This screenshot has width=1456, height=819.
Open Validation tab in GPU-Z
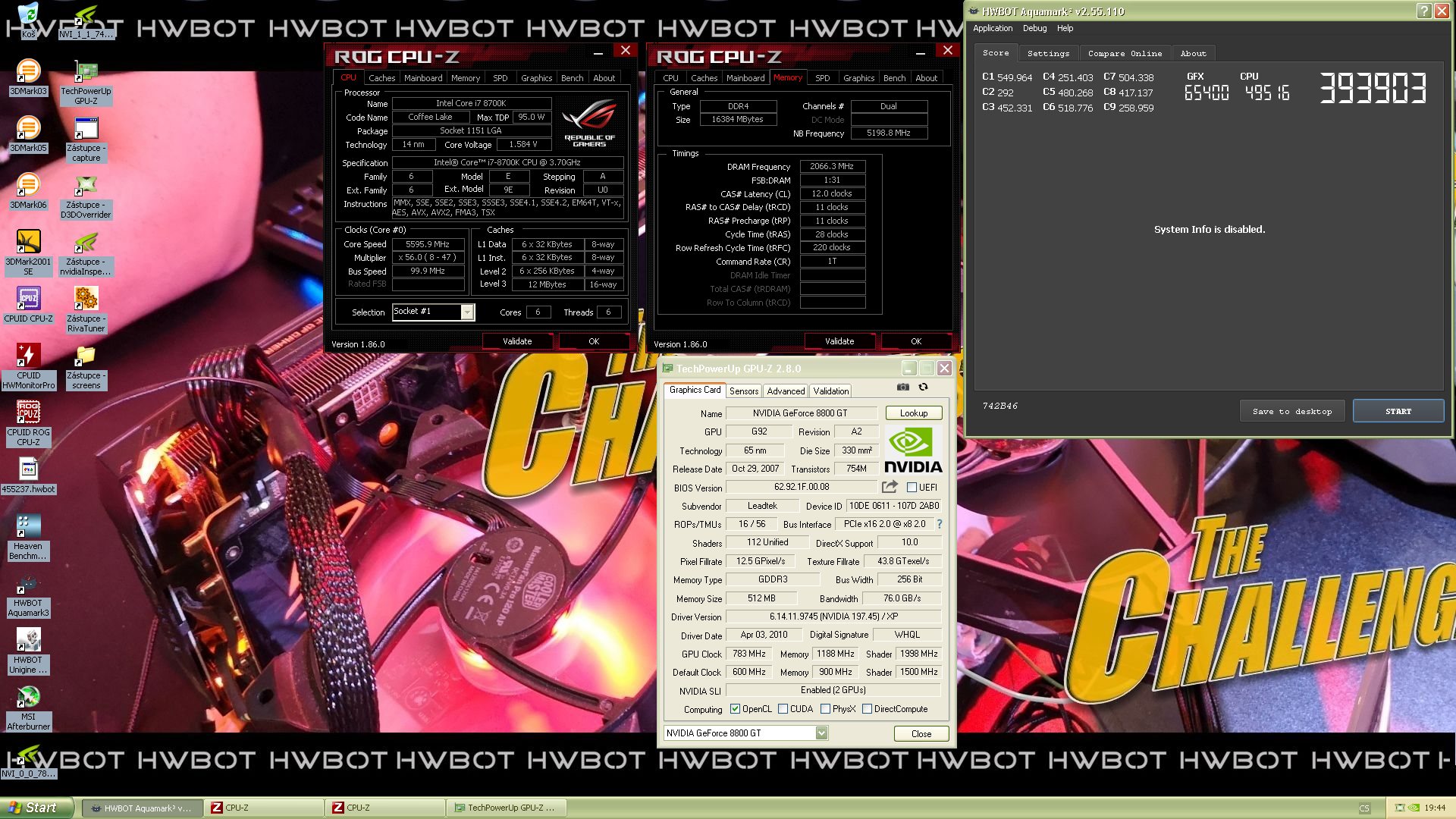(x=830, y=391)
